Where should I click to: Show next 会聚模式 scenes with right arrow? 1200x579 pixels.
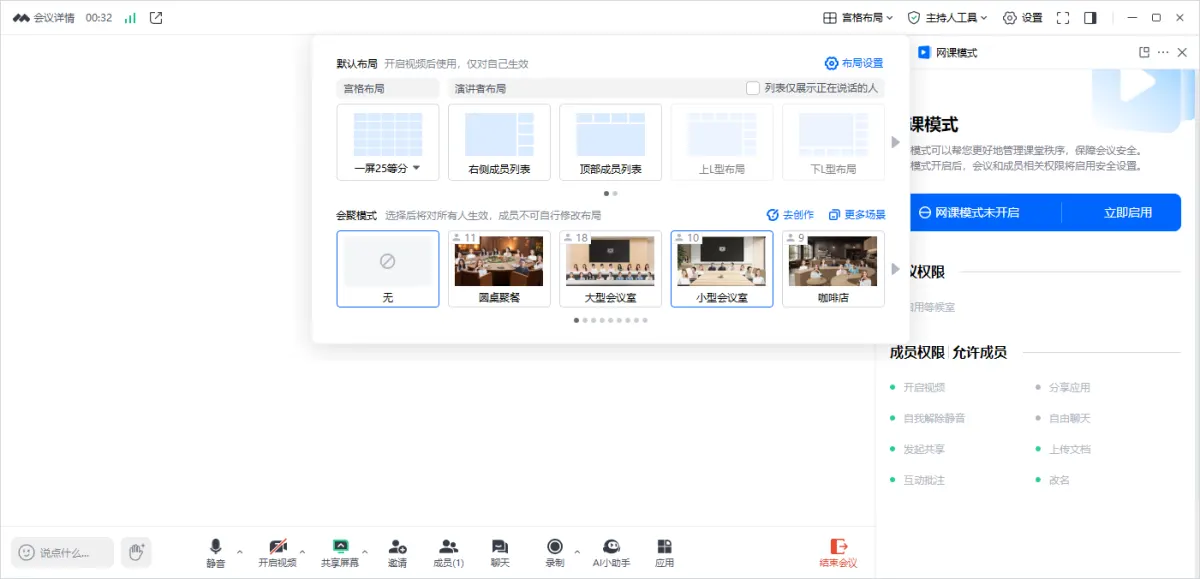[x=896, y=268]
